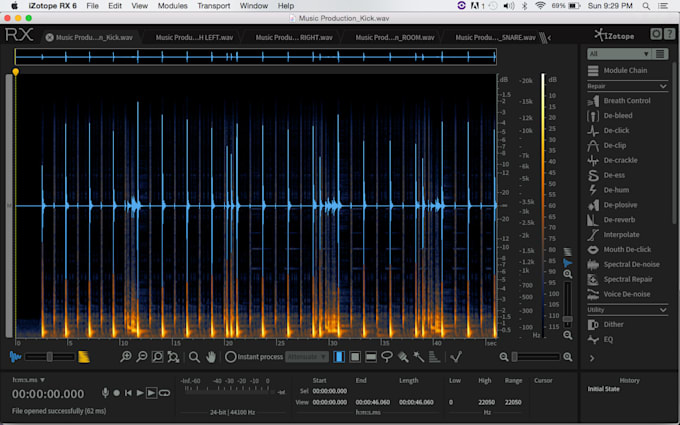The image size is (680, 425).
Task: Select the Lasso selection tool
Action: pos(386,357)
